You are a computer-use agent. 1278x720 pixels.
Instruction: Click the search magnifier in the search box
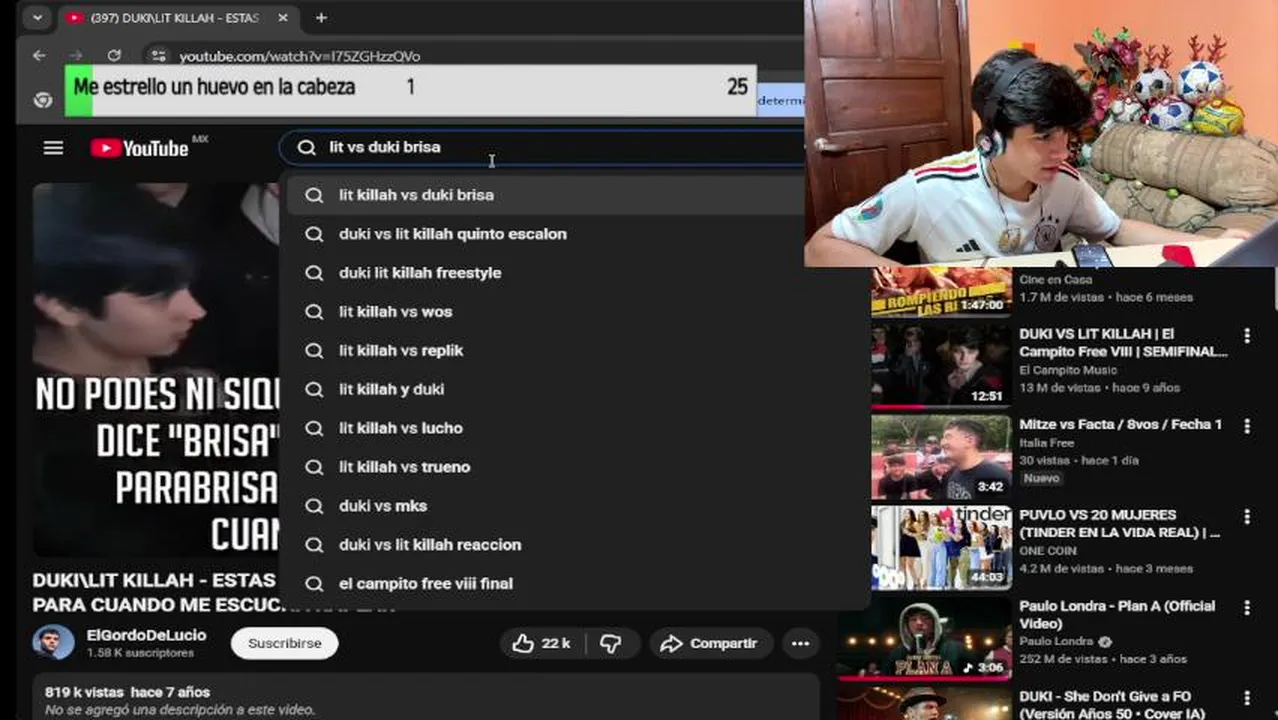(307, 147)
